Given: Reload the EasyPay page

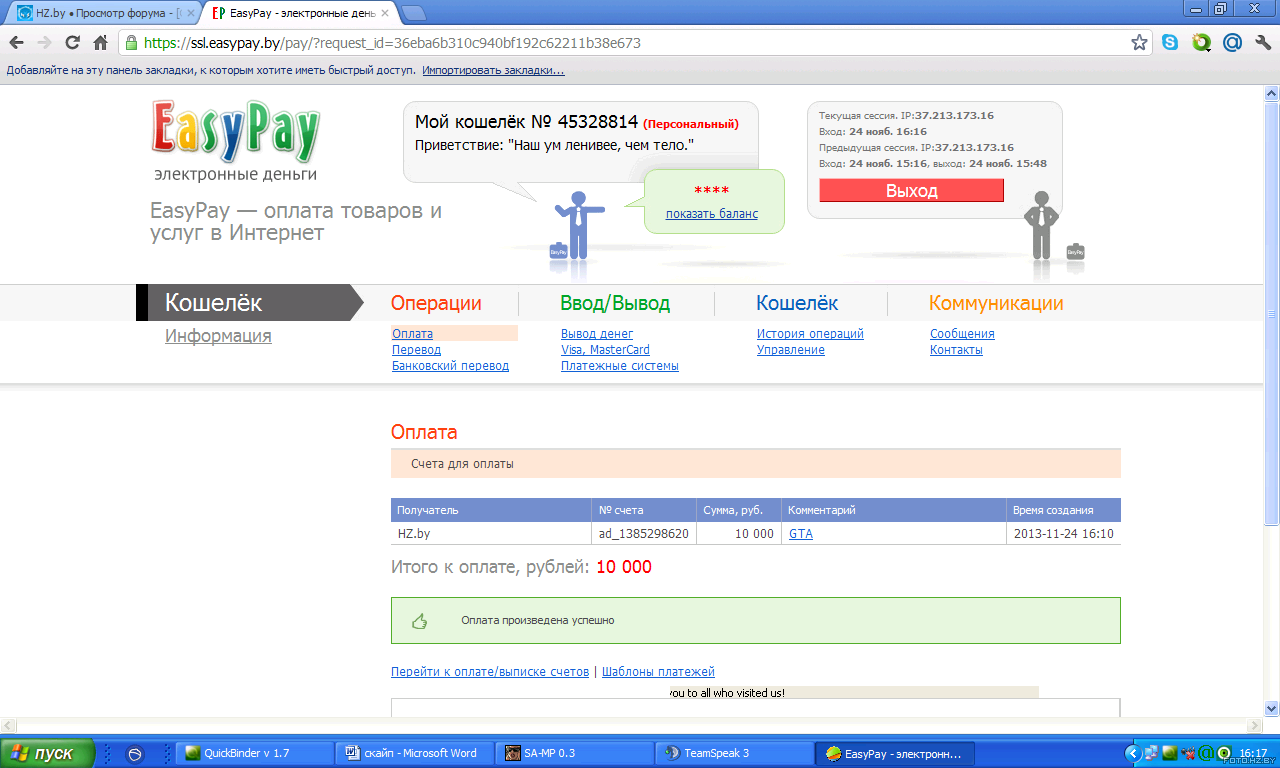Looking at the screenshot, I should (x=72, y=43).
